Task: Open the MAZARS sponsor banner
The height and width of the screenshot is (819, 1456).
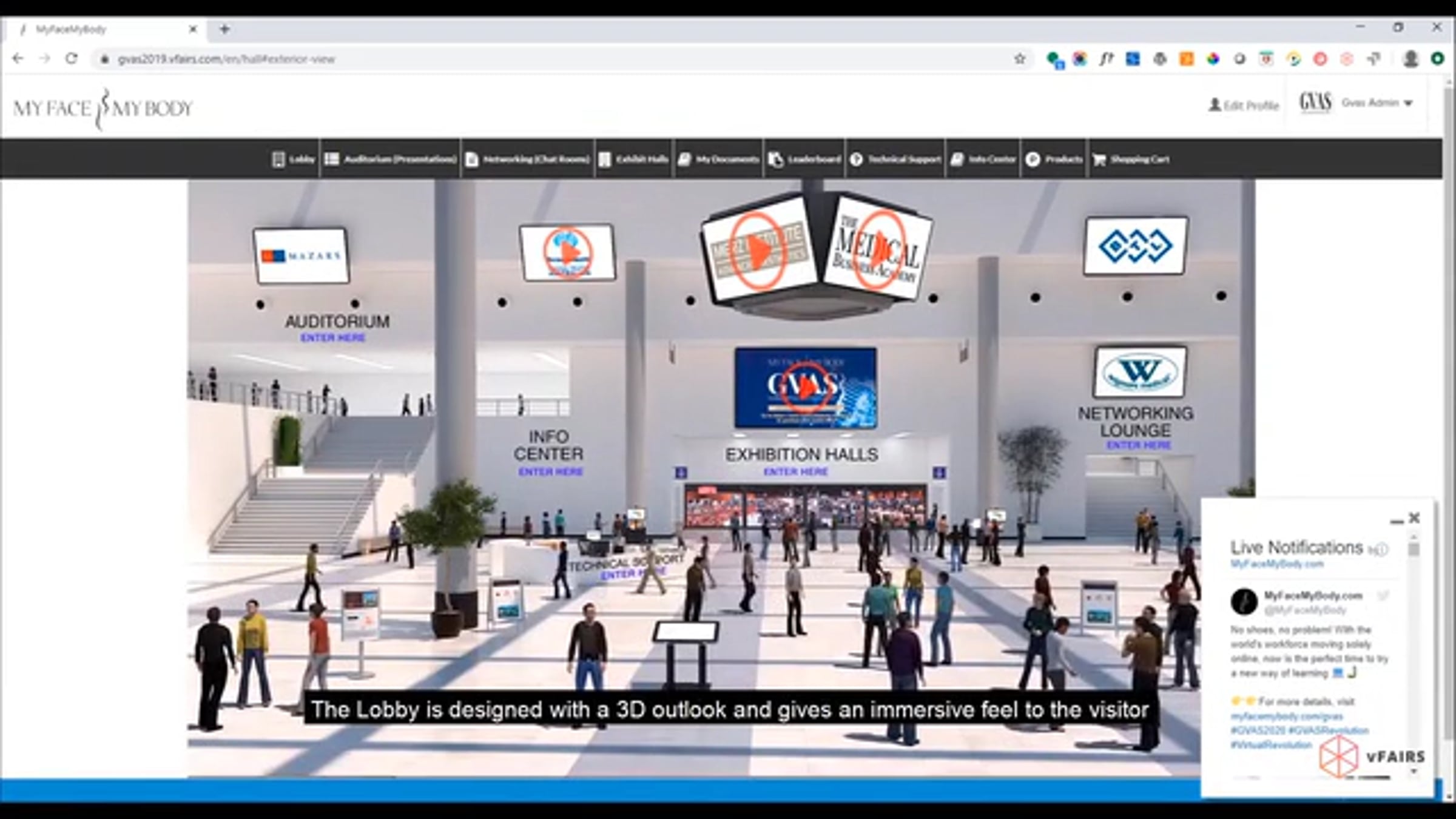Action: tap(301, 255)
